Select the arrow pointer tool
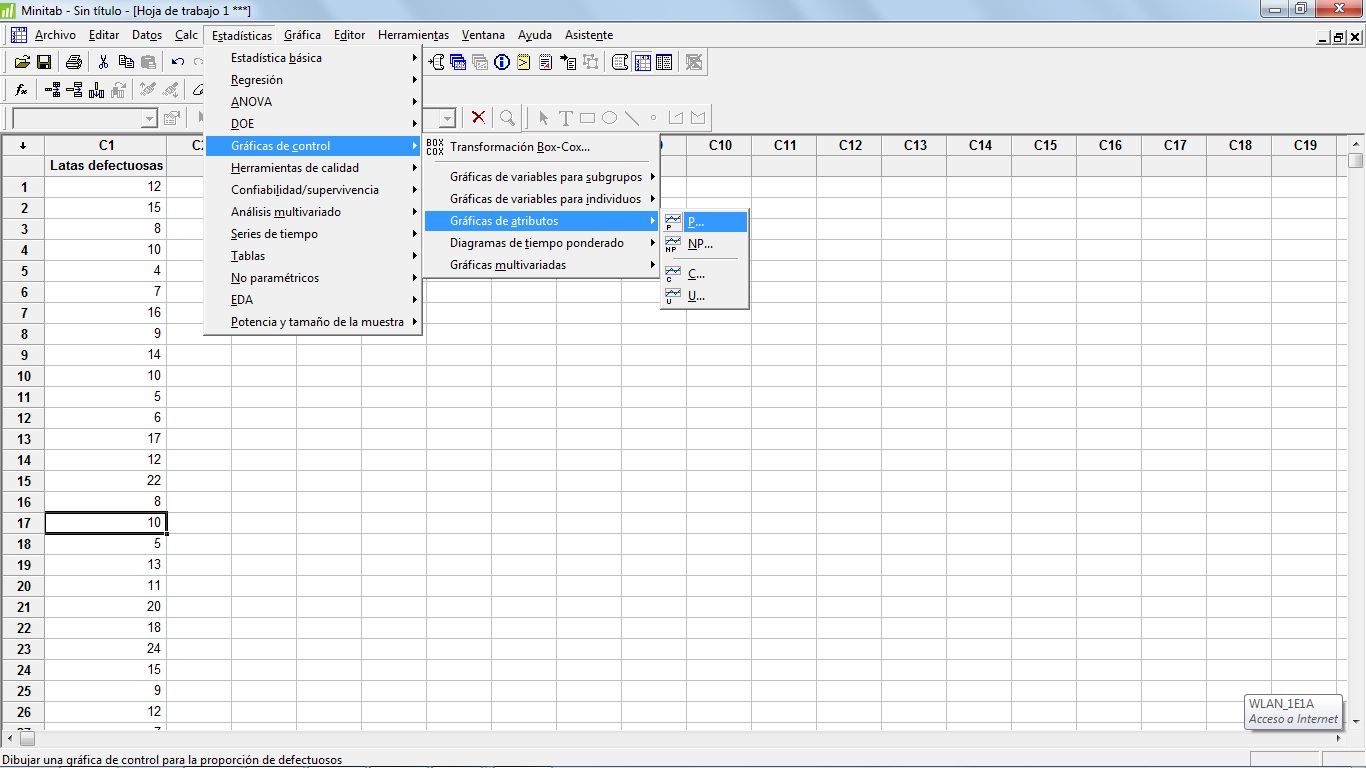Screen dimensions: 1366x768 pos(544,118)
